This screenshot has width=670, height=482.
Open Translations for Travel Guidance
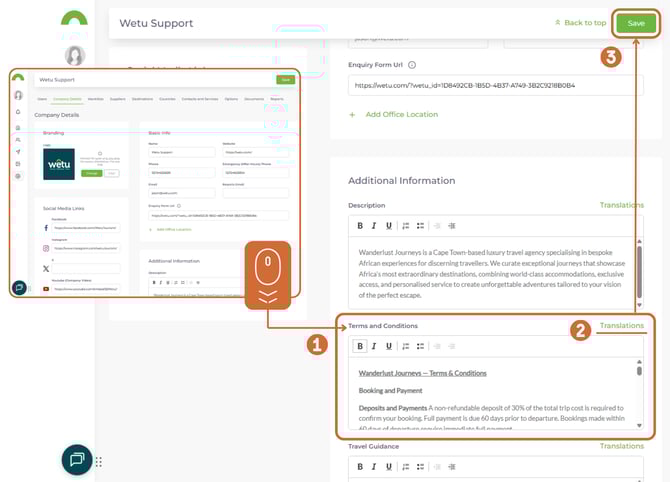(622, 446)
